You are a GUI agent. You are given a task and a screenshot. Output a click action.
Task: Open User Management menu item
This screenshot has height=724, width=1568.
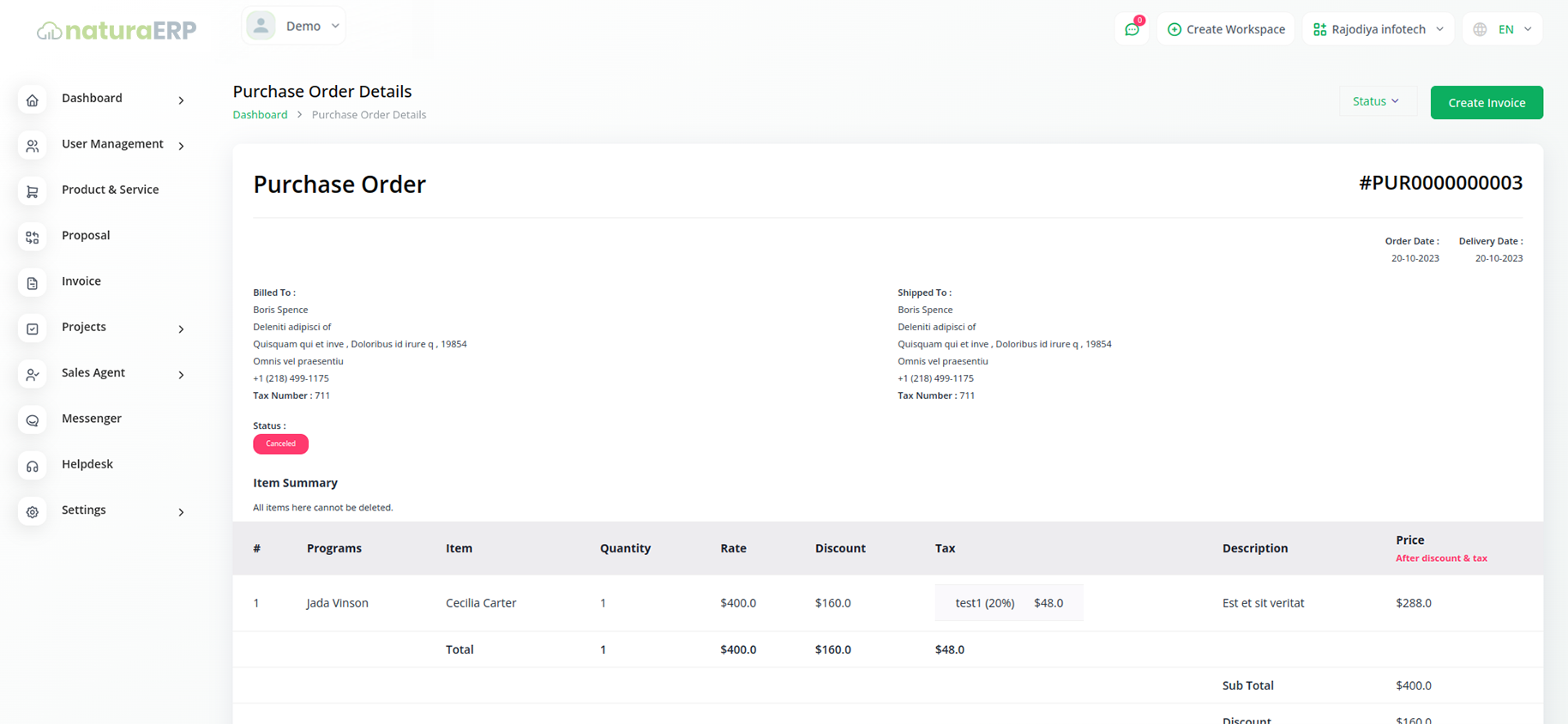112,143
